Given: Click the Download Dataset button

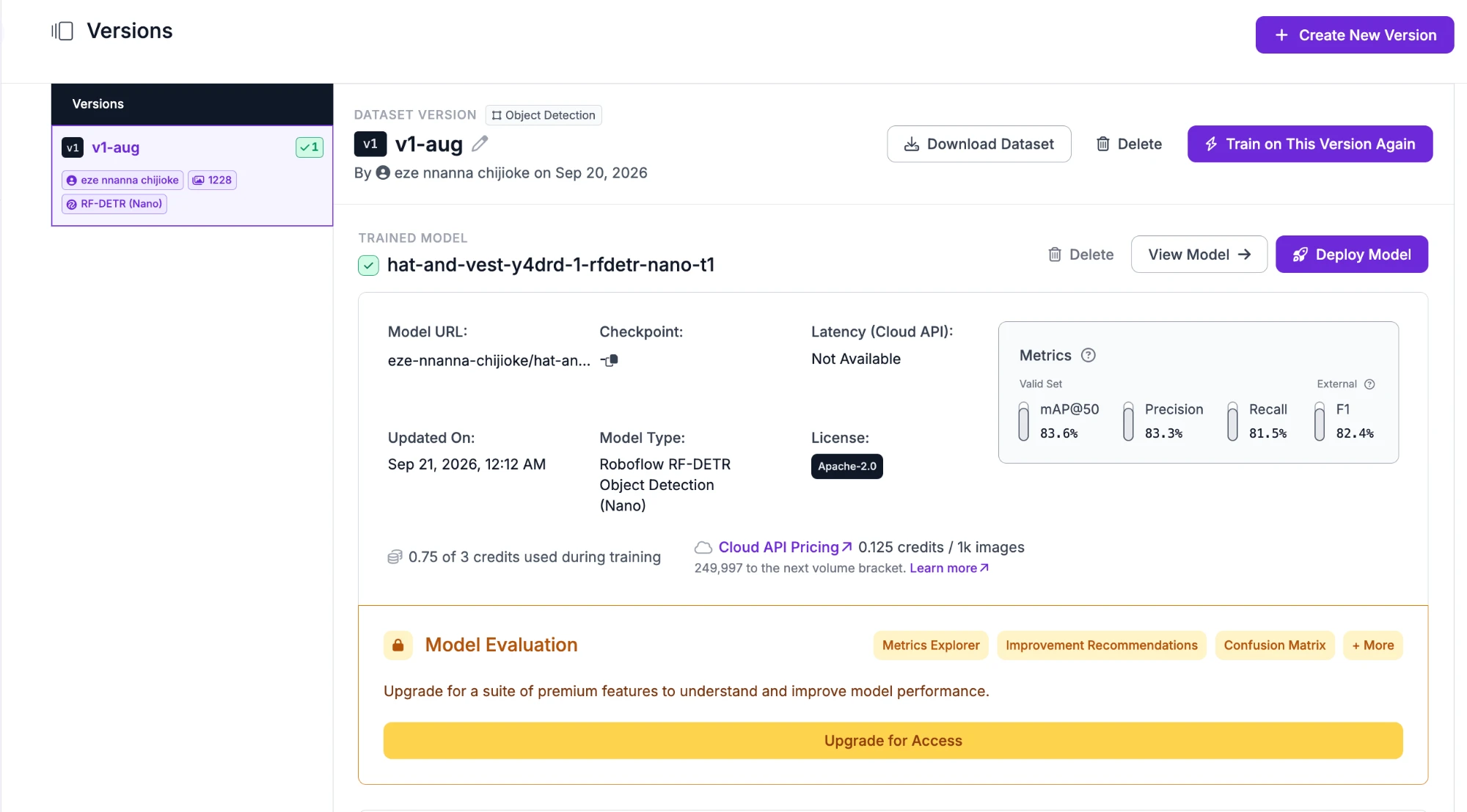Looking at the screenshot, I should tap(979, 144).
